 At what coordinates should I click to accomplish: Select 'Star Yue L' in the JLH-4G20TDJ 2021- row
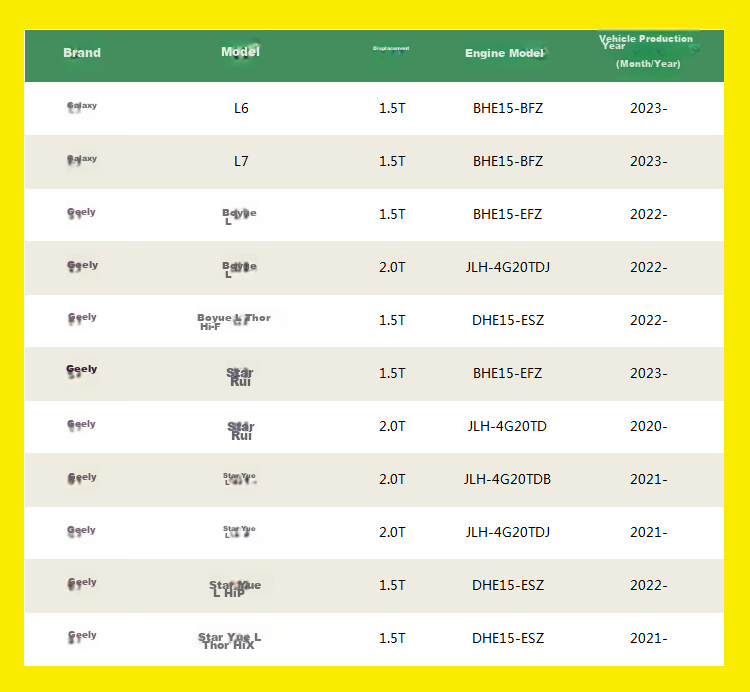239,531
